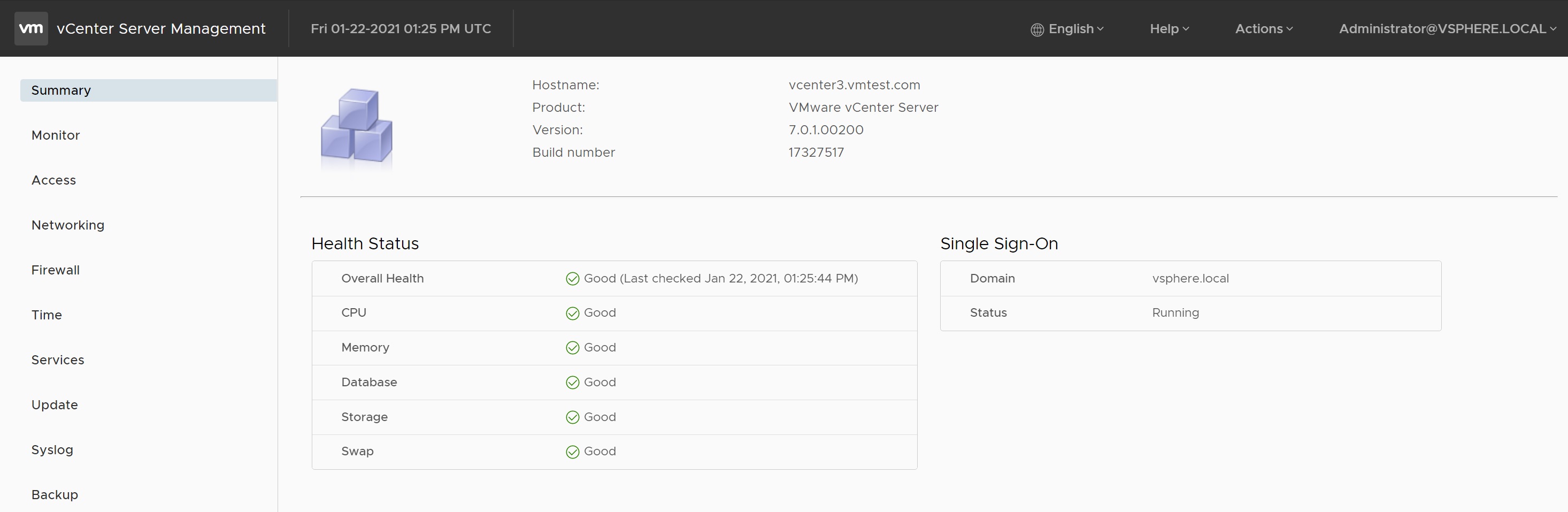Expand the Help menu
1568x512 pixels.
(1169, 28)
